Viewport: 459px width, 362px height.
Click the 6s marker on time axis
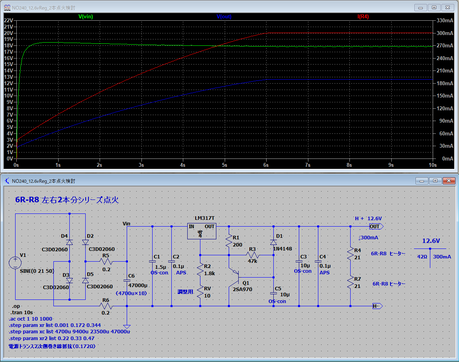coord(266,165)
